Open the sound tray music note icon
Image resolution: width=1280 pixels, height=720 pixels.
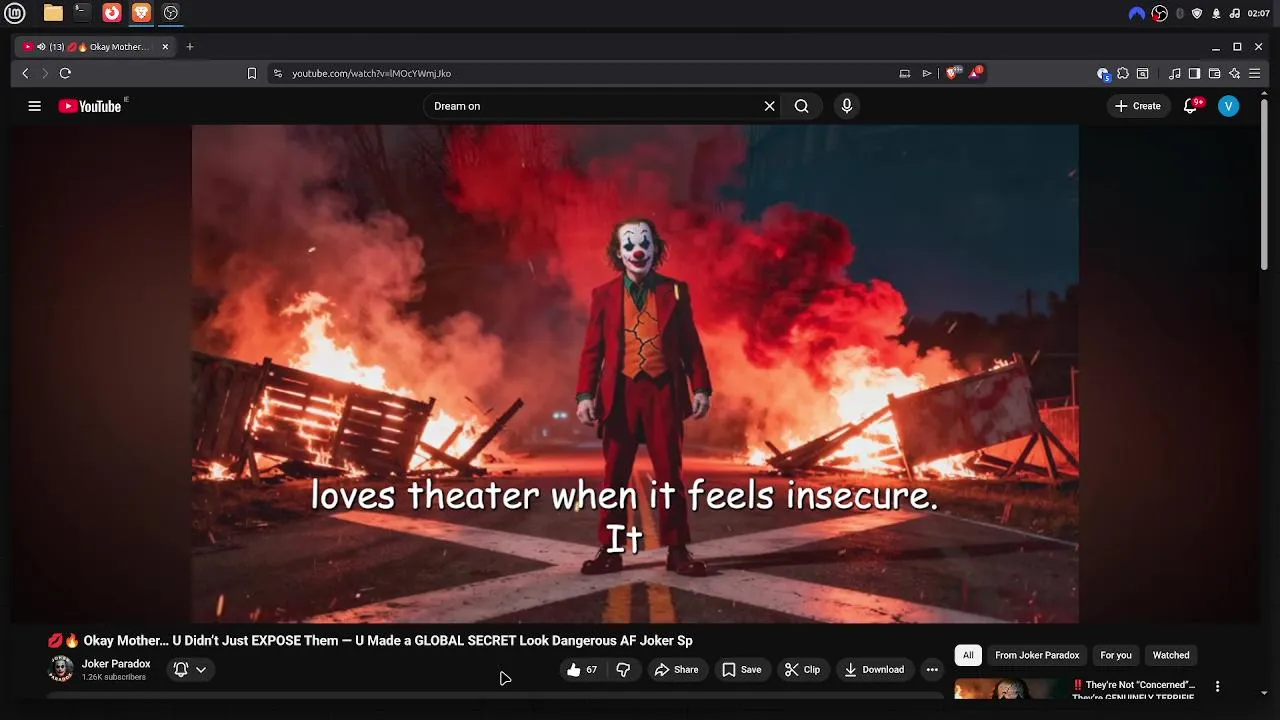tap(1234, 13)
